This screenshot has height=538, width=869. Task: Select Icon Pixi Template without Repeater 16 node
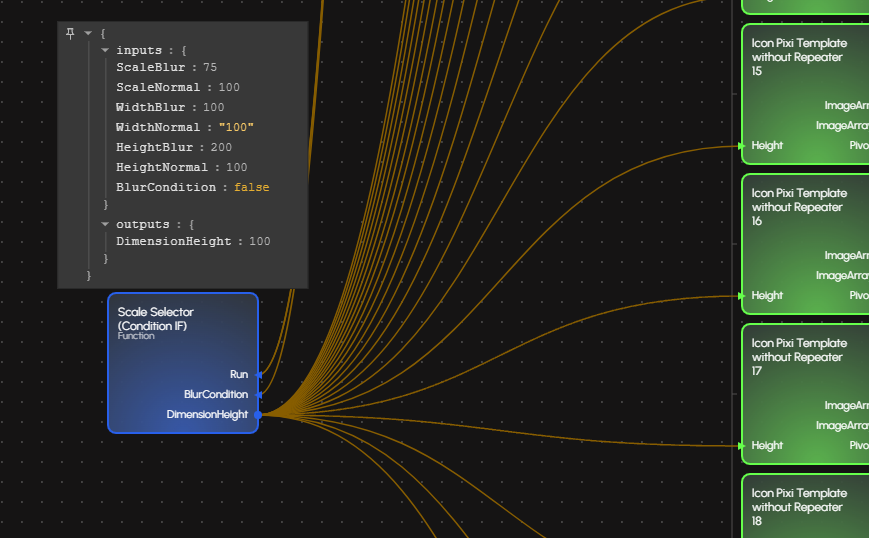(x=805, y=244)
